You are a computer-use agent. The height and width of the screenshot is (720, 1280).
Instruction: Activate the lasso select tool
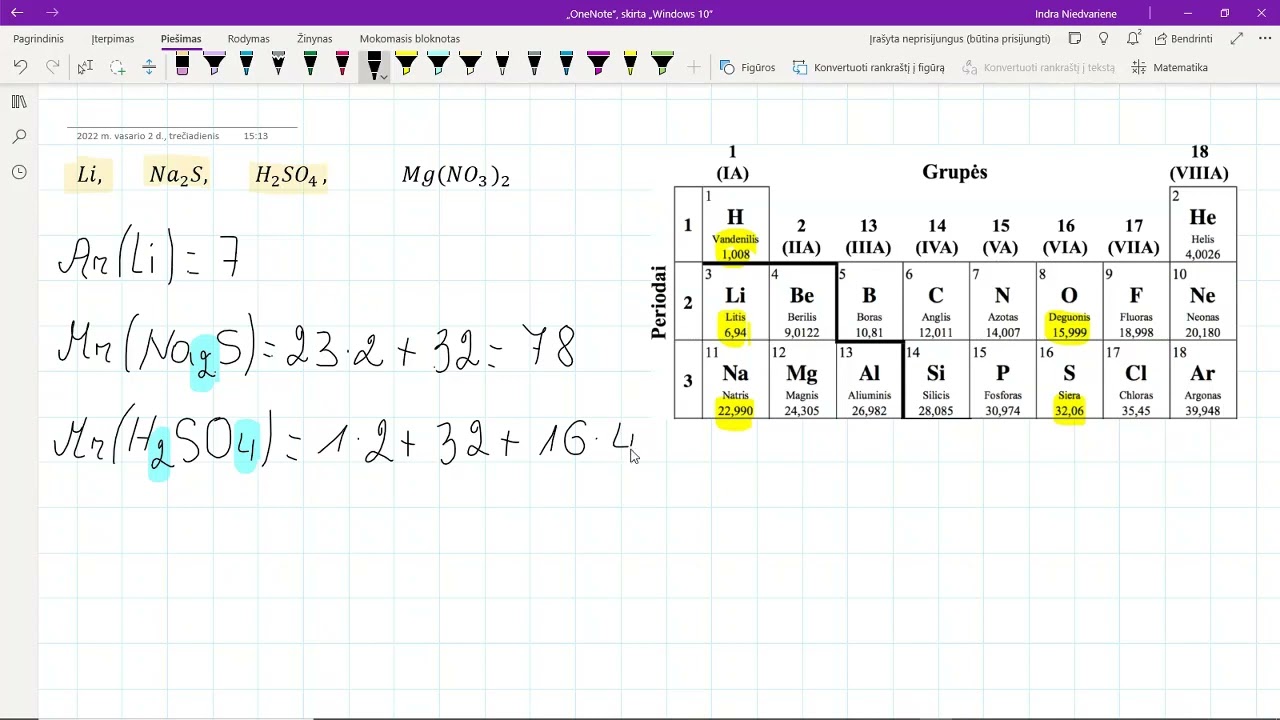tap(117, 67)
